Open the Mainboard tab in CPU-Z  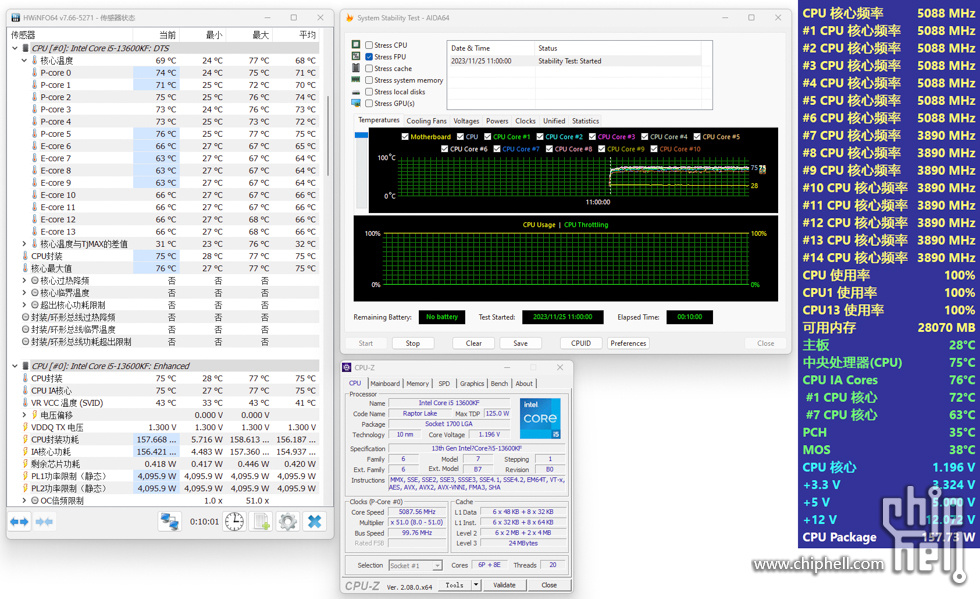(x=385, y=383)
